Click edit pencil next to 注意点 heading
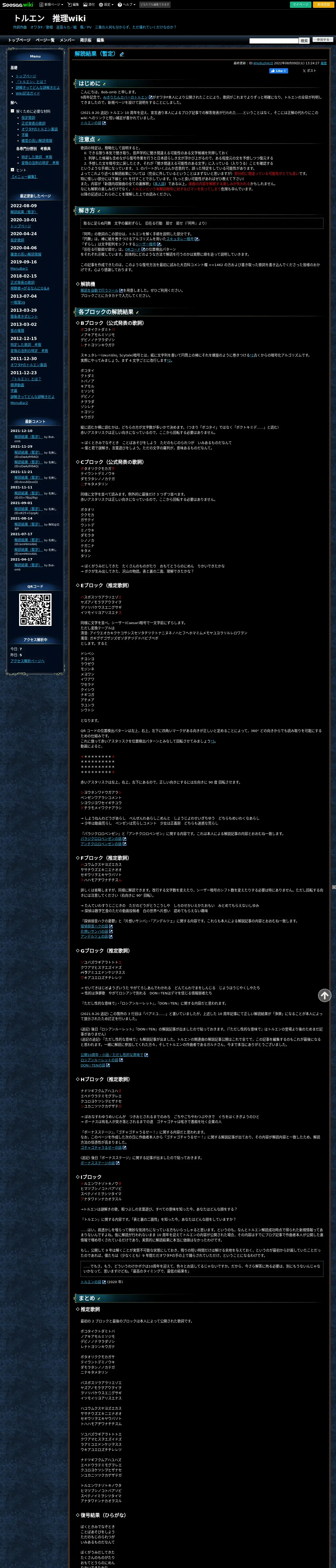The width and height of the screenshot is (336, 1568). pos(99,140)
